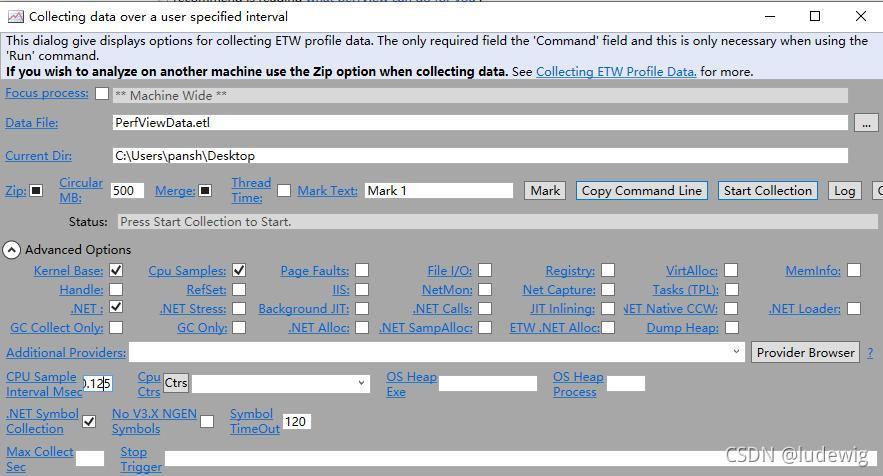The image size is (883, 476).
Task: Uncheck the .NET checkbox
Action: tap(116, 308)
